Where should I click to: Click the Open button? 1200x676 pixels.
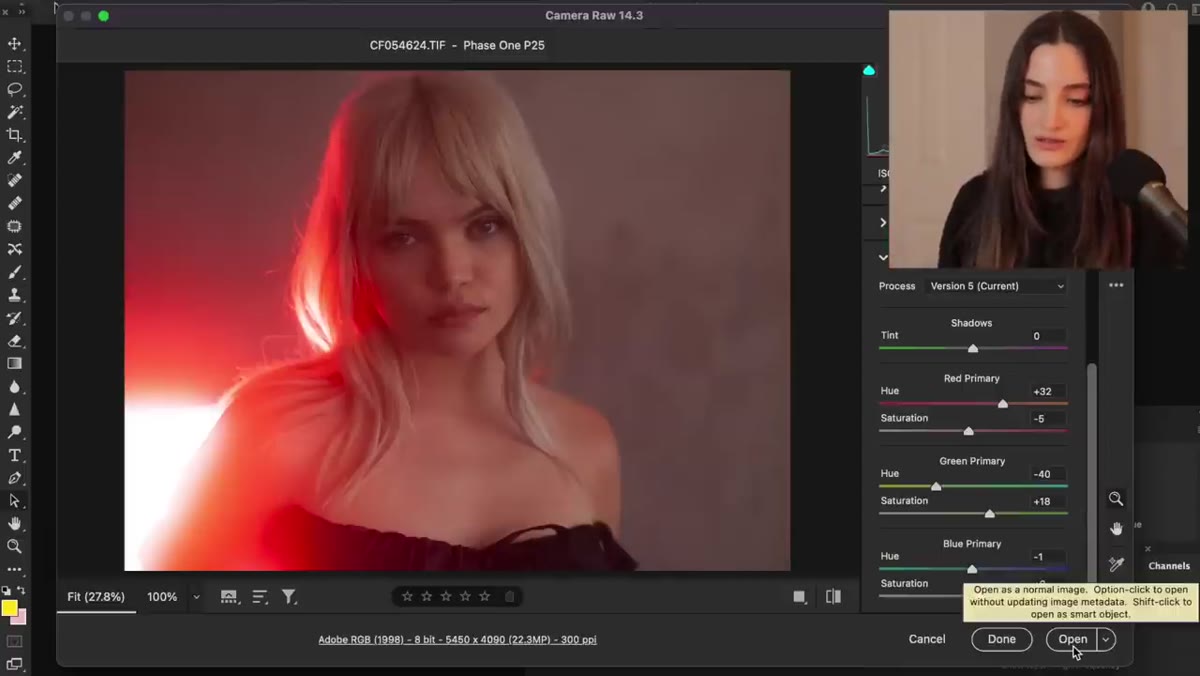pos(1072,639)
